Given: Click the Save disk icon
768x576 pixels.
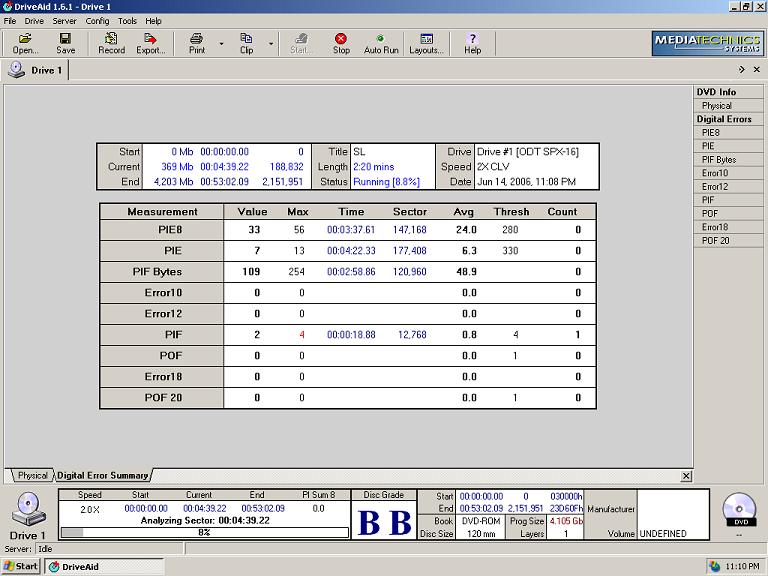Looking at the screenshot, I should 65,43.
